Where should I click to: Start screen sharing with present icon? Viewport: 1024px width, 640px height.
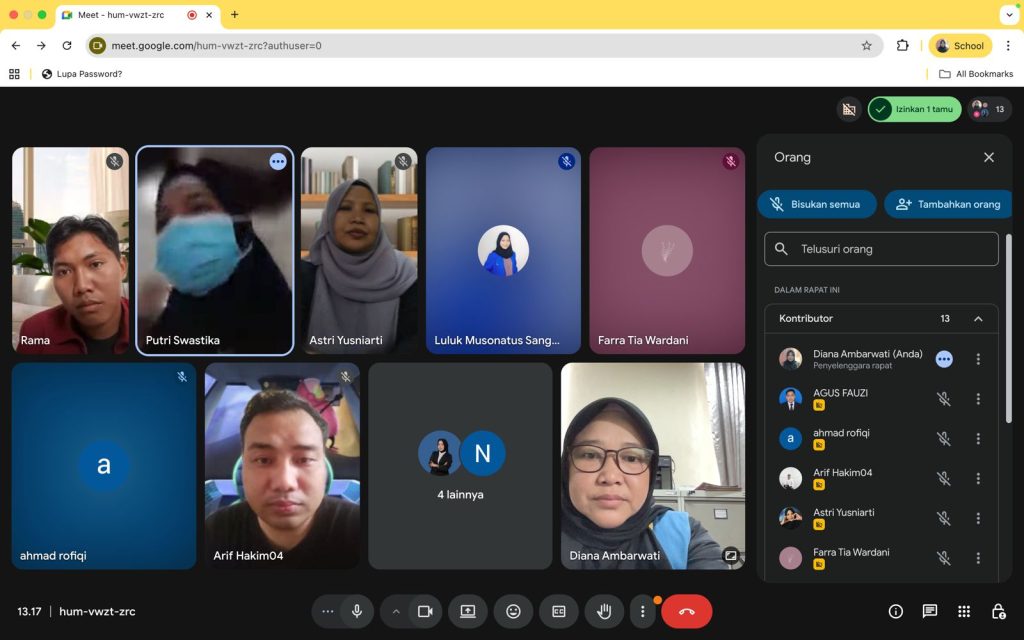[x=468, y=611]
